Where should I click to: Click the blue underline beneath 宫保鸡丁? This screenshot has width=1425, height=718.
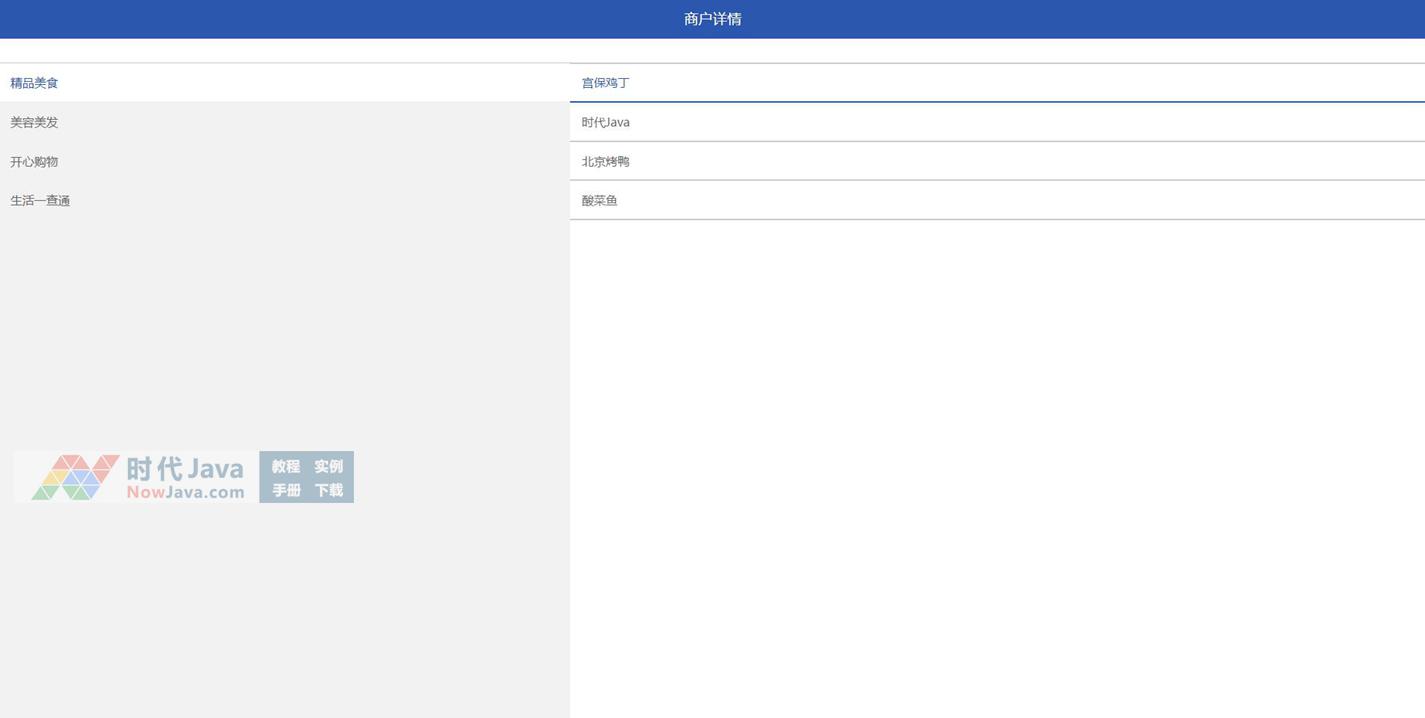click(x=996, y=101)
